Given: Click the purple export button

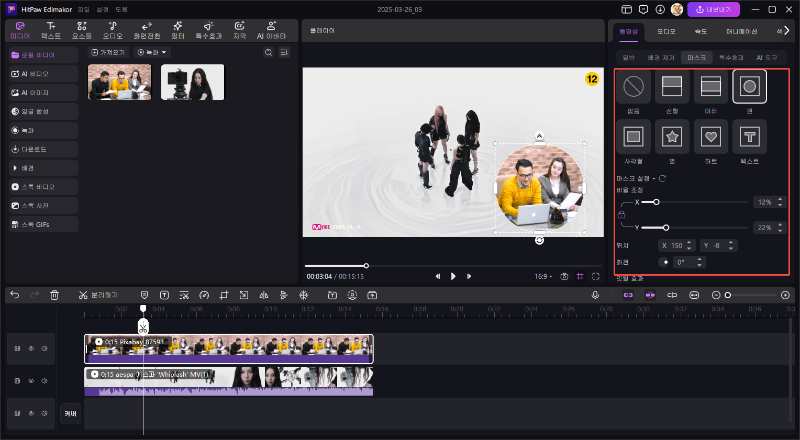Looking at the screenshot, I should pyautogui.click(x=714, y=9).
